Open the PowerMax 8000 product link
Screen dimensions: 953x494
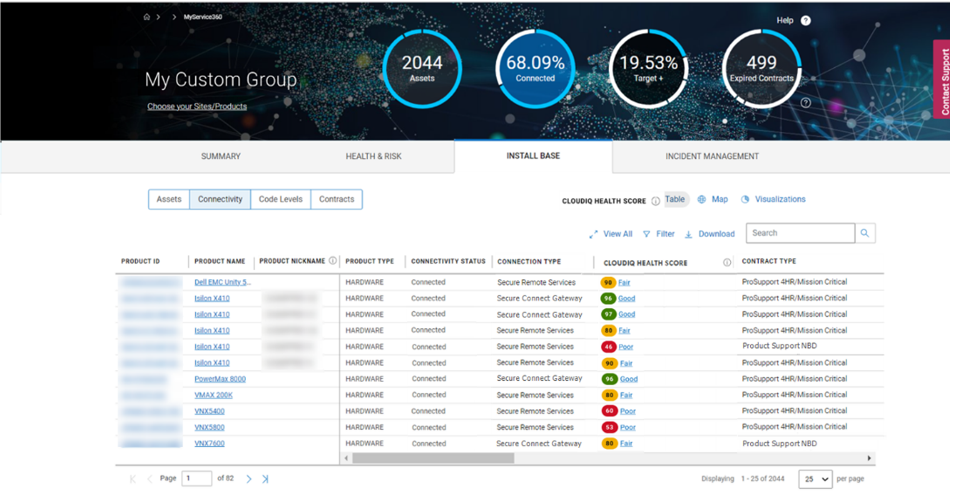click(x=220, y=379)
